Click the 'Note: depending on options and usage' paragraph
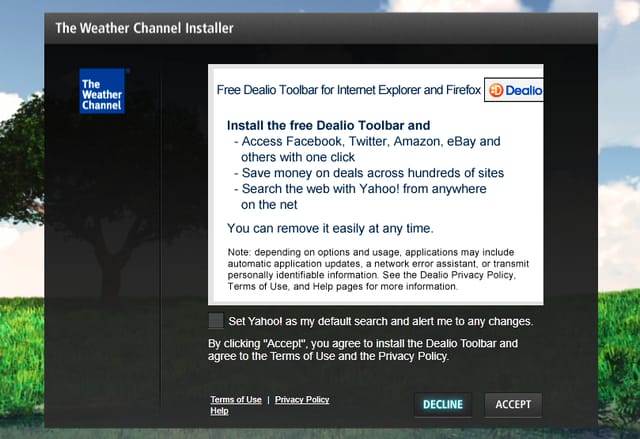This screenshot has height=439, width=640. pyautogui.click(x=378, y=269)
